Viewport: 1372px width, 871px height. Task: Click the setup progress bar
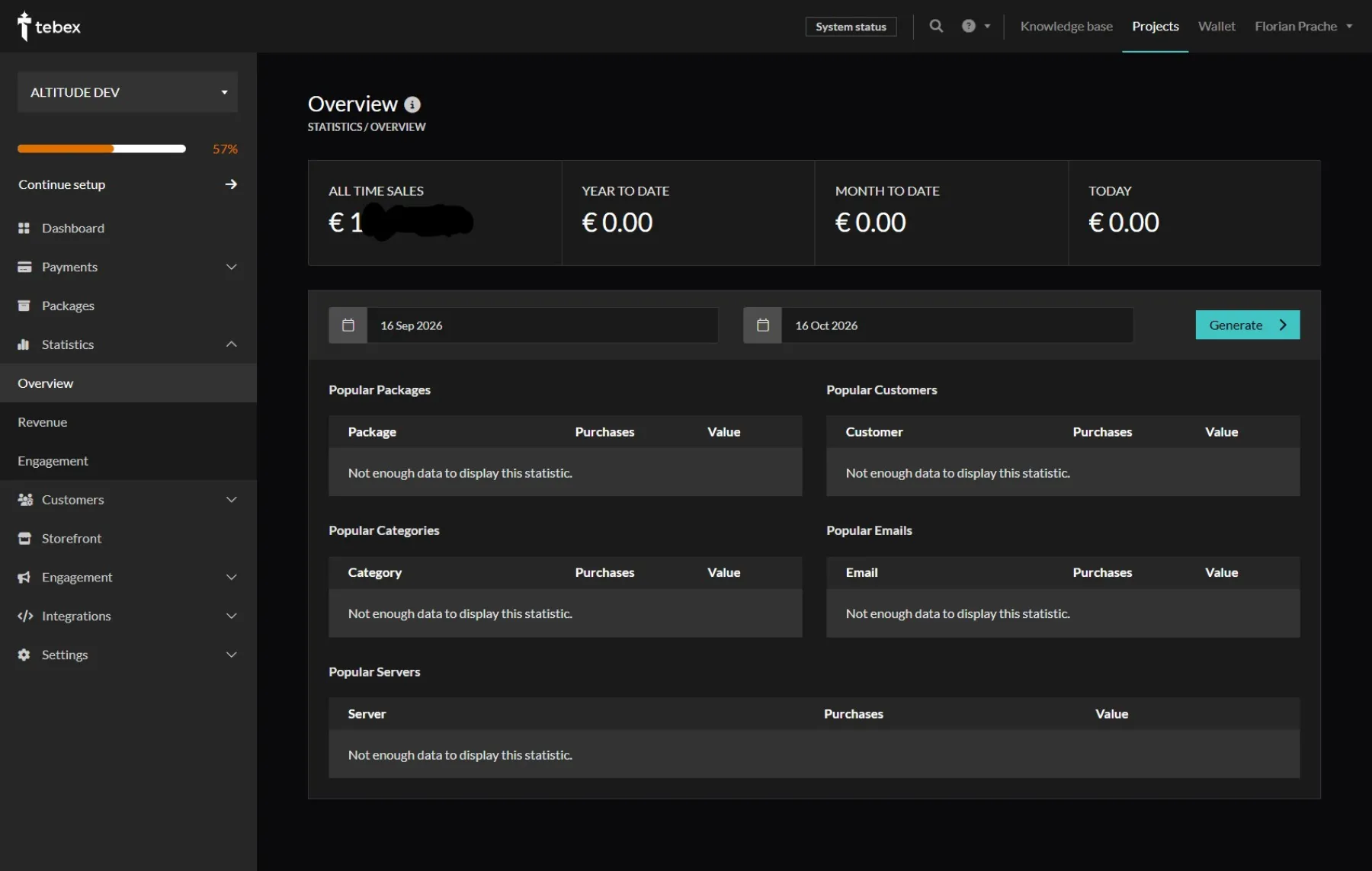tap(101, 149)
